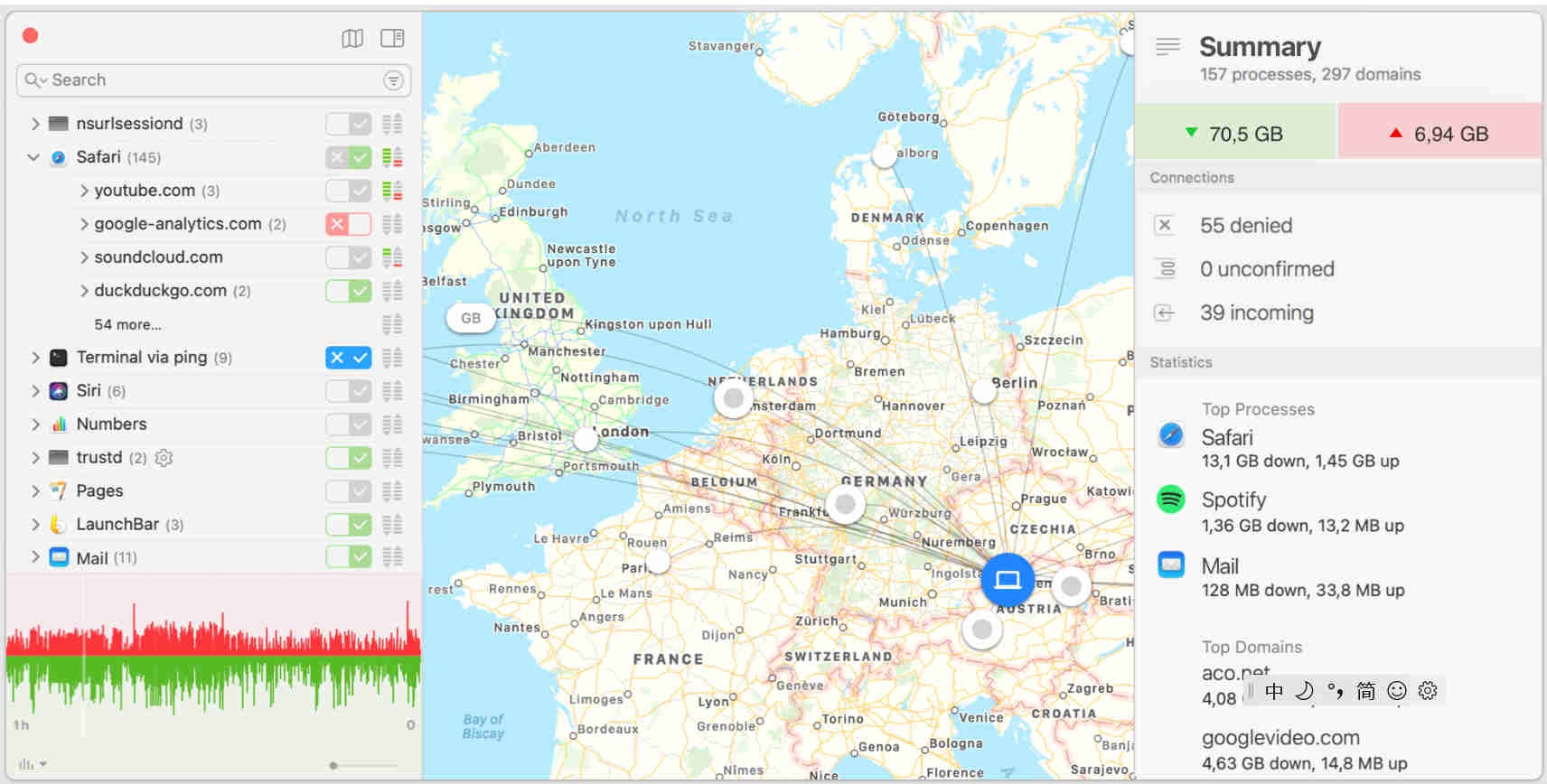Click the Summary list menu icon
1547x784 pixels.
tap(1167, 46)
